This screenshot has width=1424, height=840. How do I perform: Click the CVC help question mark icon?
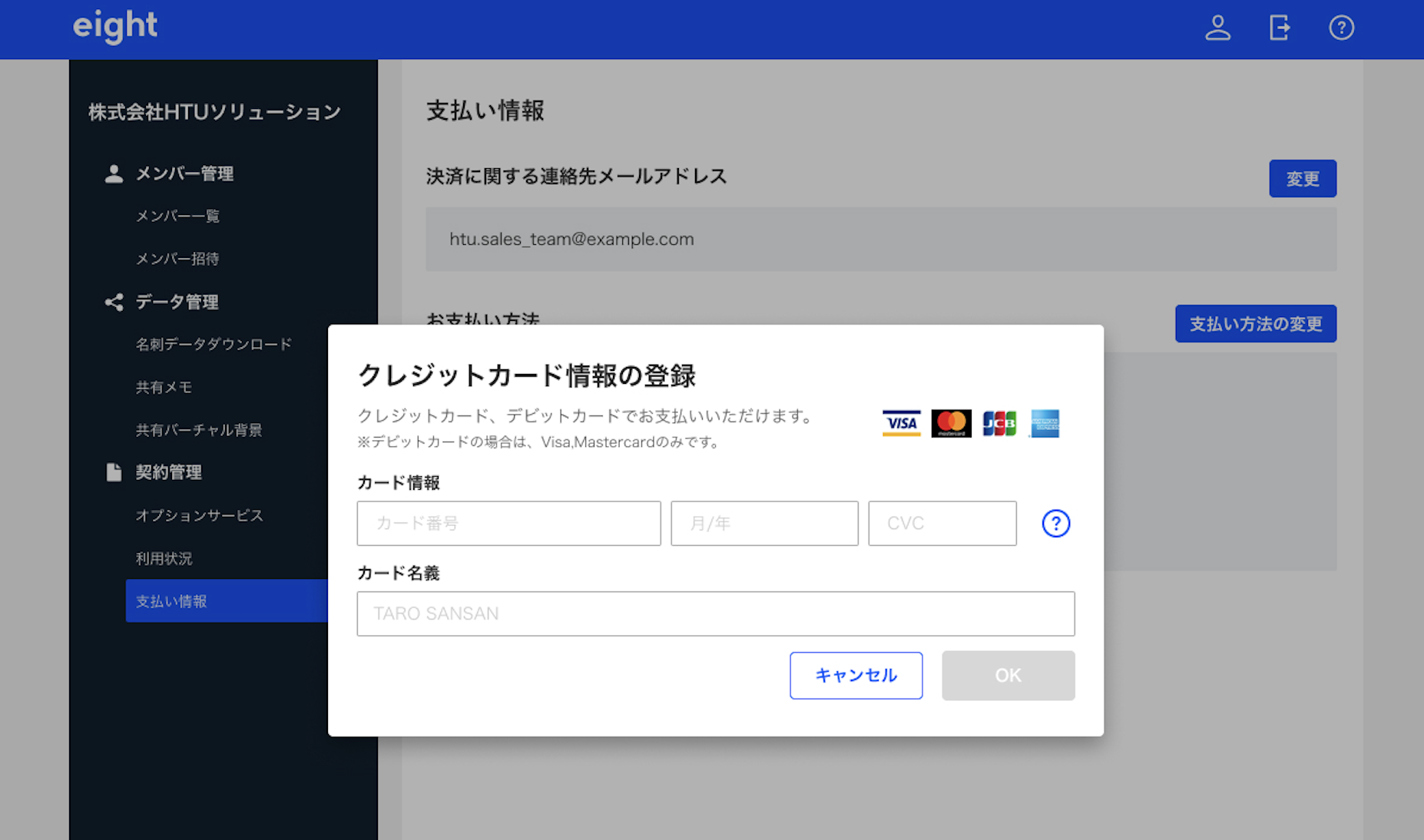click(1055, 524)
